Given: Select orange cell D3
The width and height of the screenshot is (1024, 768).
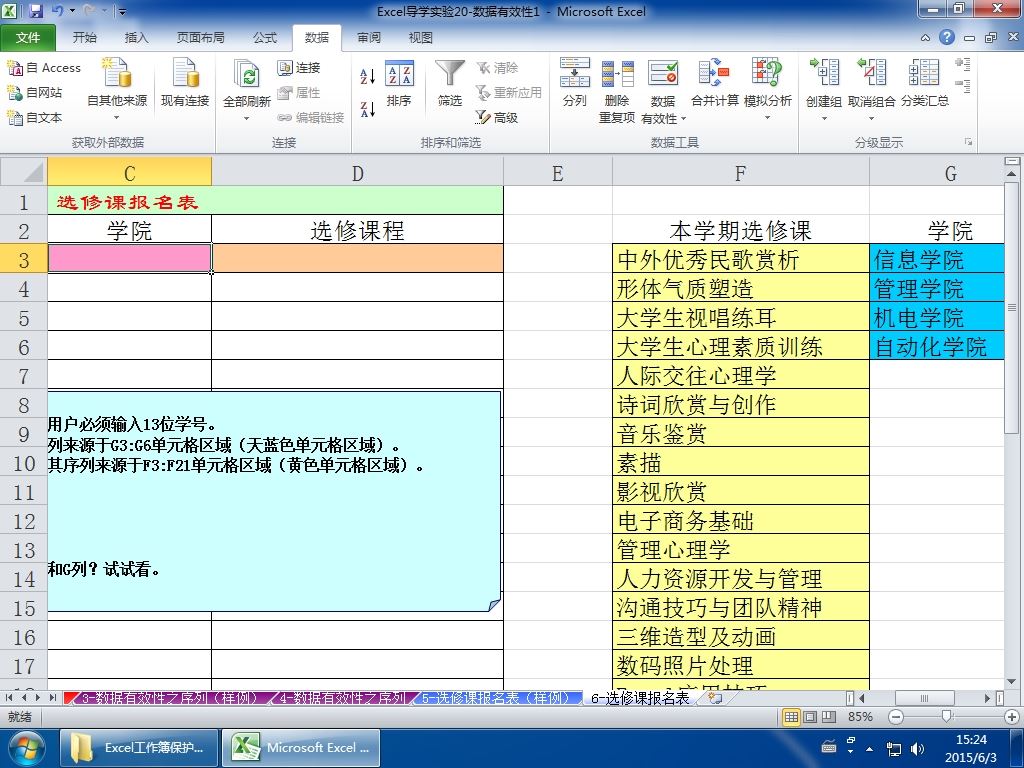Looking at the screenshot, I should [x=358, y=258].
